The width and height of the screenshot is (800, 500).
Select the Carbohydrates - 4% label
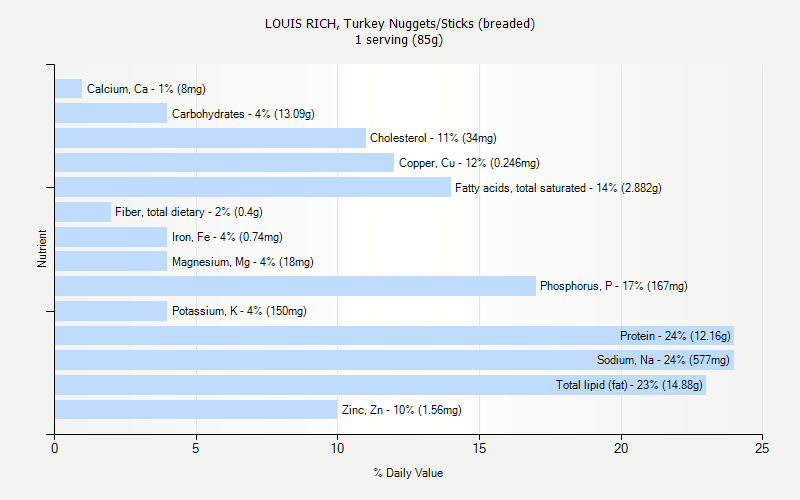(243, 114)
